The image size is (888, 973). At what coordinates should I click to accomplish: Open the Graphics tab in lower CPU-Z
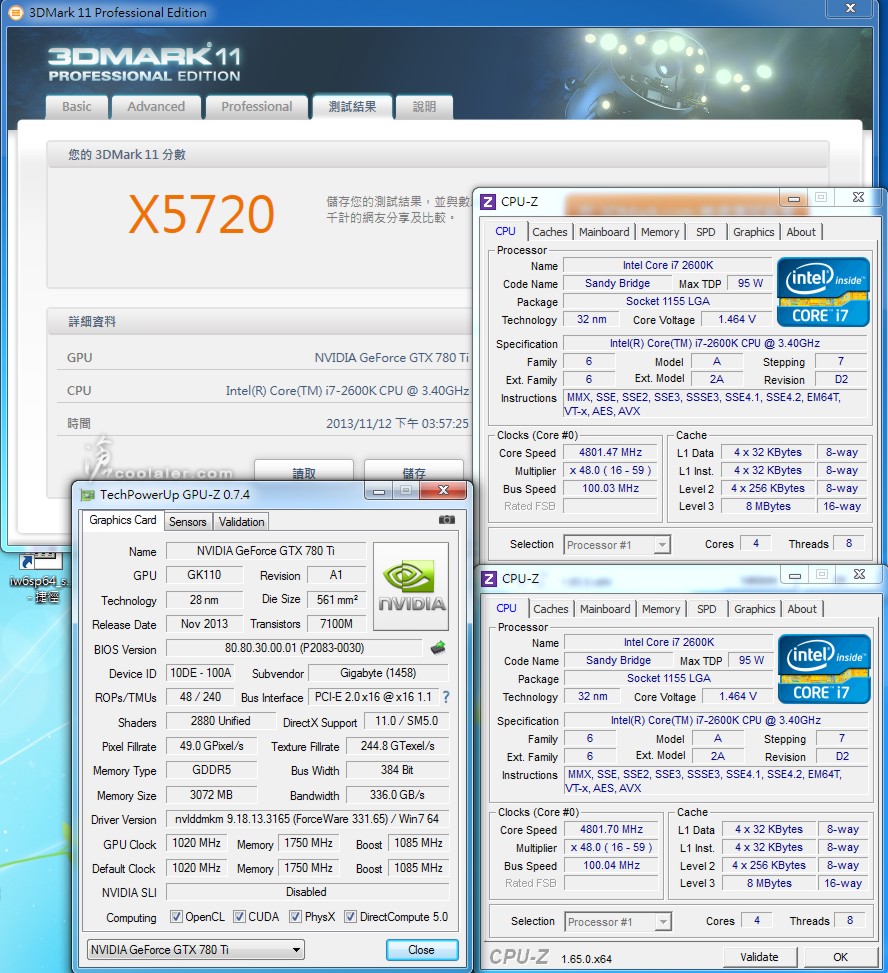pyautogui.click(x=755, y=609)
